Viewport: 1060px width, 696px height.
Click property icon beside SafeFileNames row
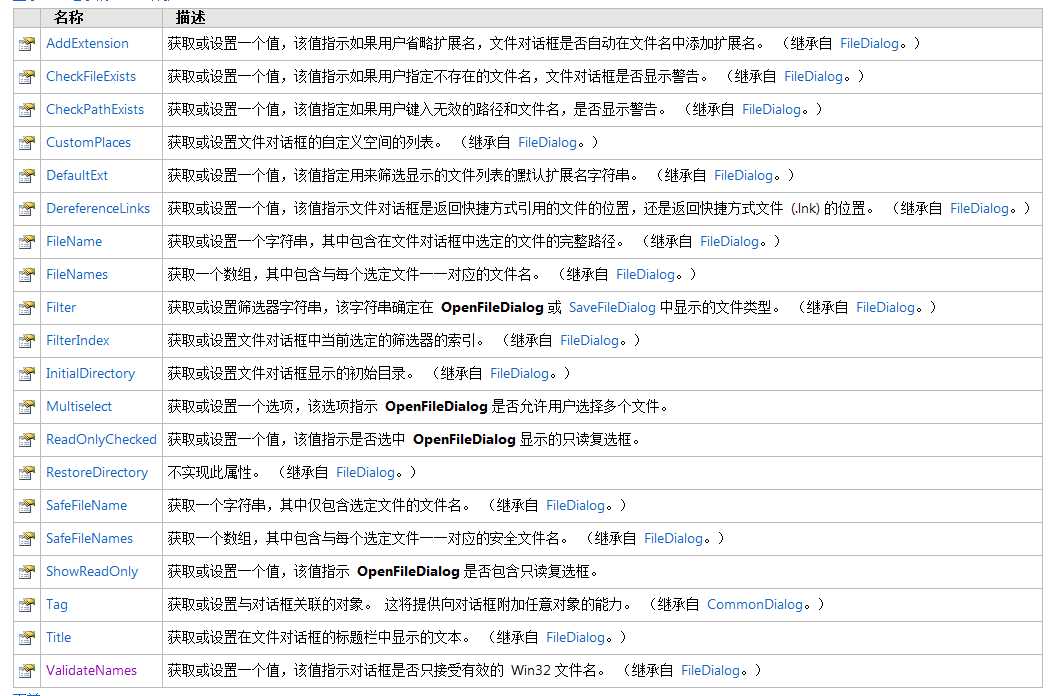pyautogui.click(x=26, y=541)
